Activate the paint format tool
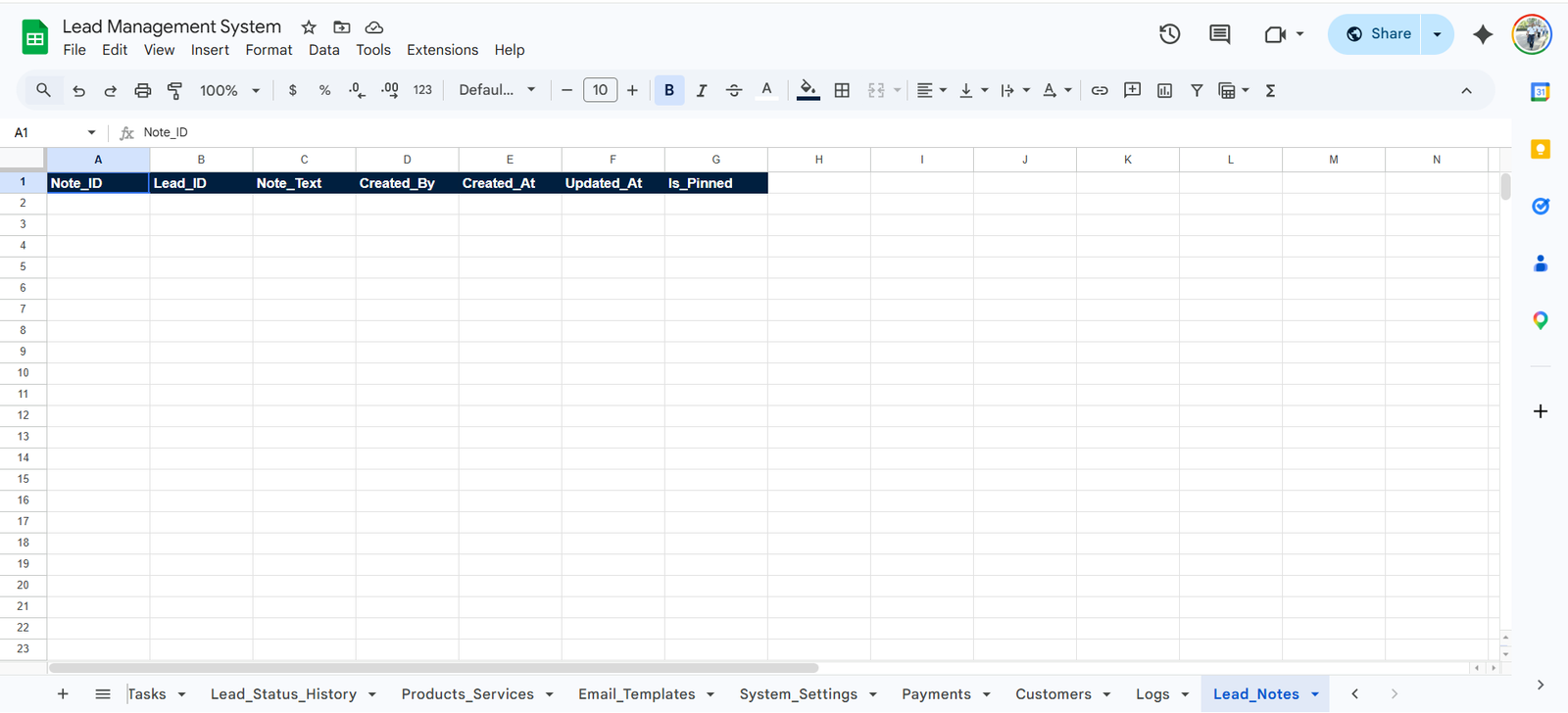The width and height of the screenshot is (1568, 713). [x=174, y=90]
